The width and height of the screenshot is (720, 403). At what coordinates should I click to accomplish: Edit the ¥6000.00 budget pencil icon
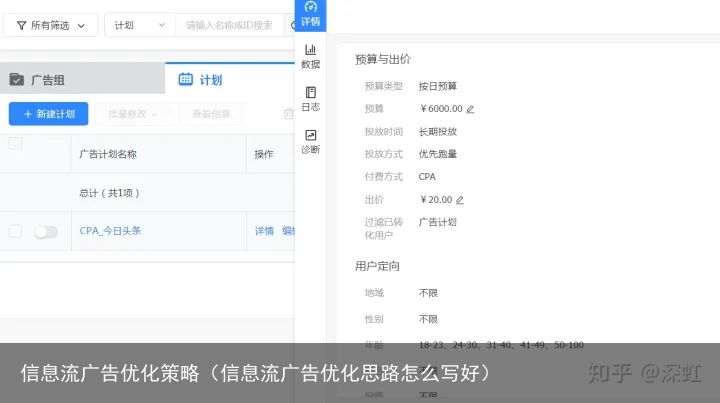470,109
